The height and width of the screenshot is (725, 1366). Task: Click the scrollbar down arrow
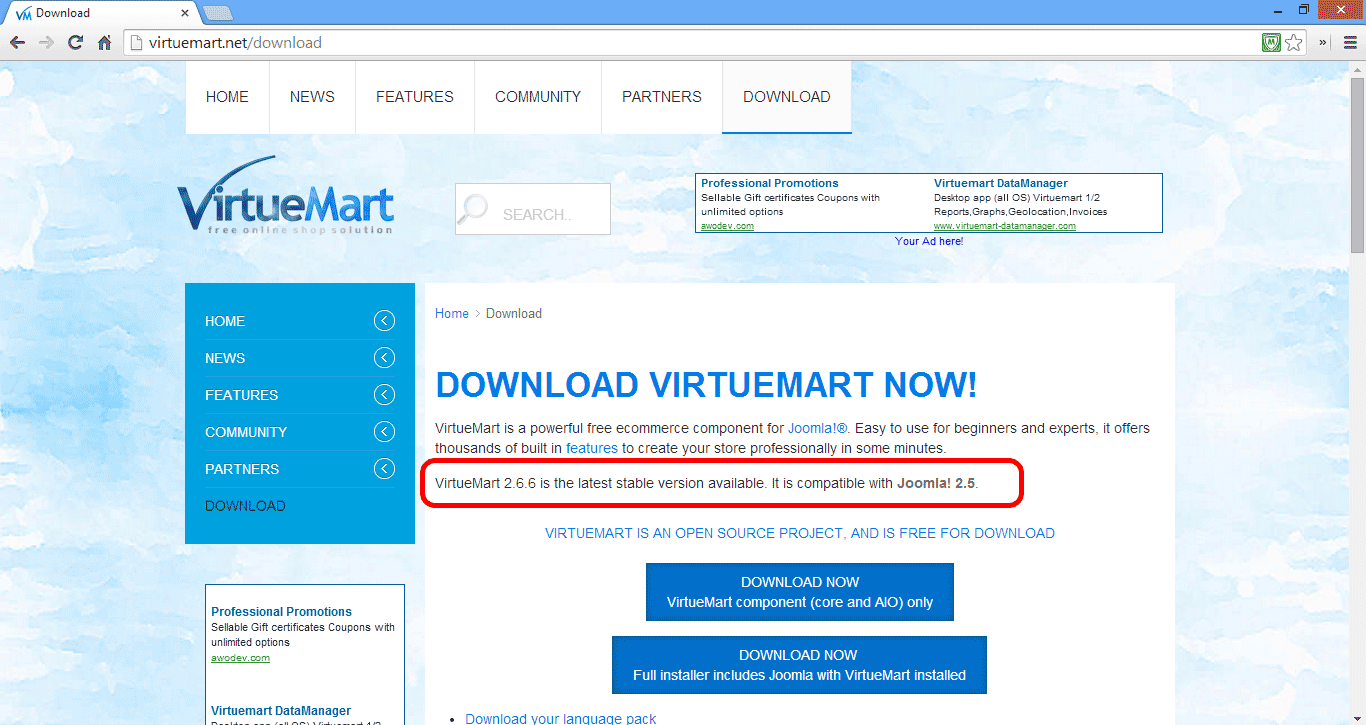tap(1357, 716)
